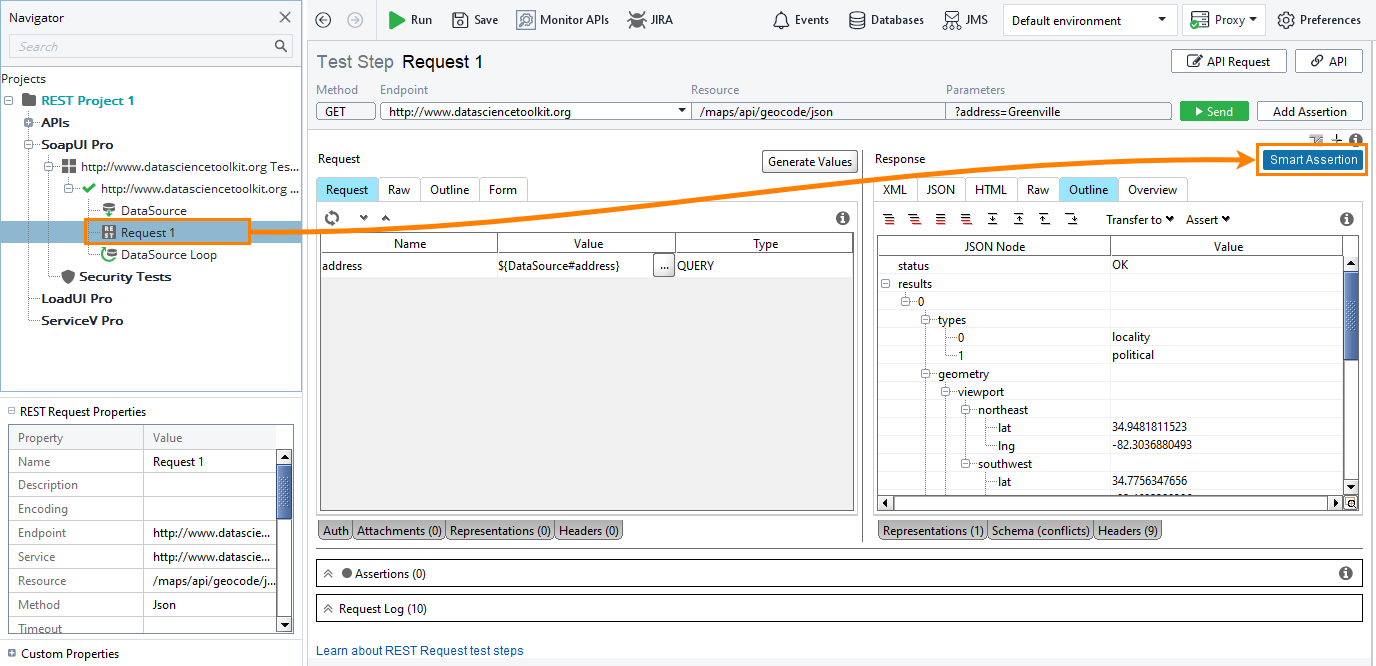Open the JMS manager

coord(966,20)
